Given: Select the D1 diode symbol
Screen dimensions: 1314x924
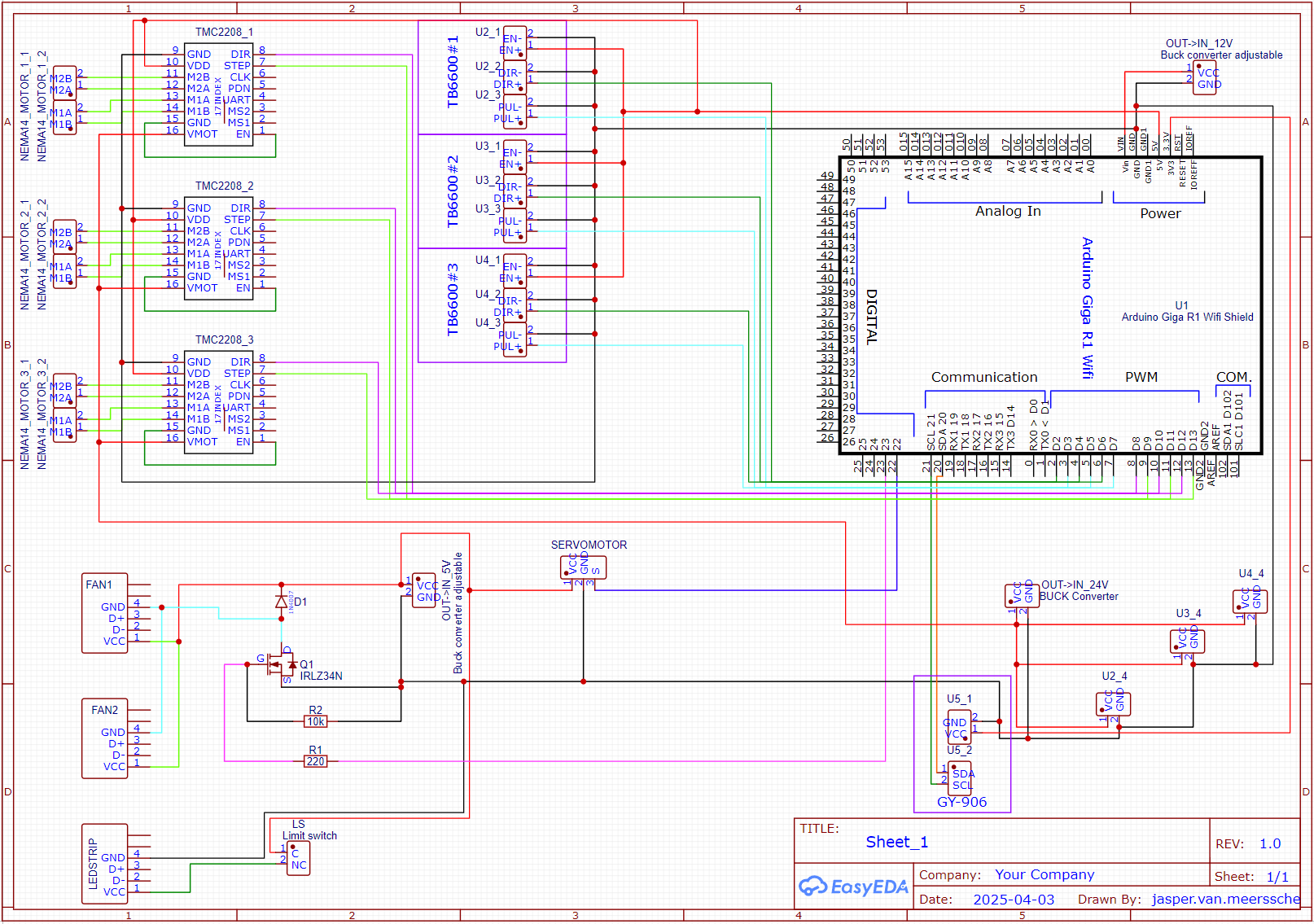Looking at the screenshot, I should pyautogui.click(x=282, y=602).
